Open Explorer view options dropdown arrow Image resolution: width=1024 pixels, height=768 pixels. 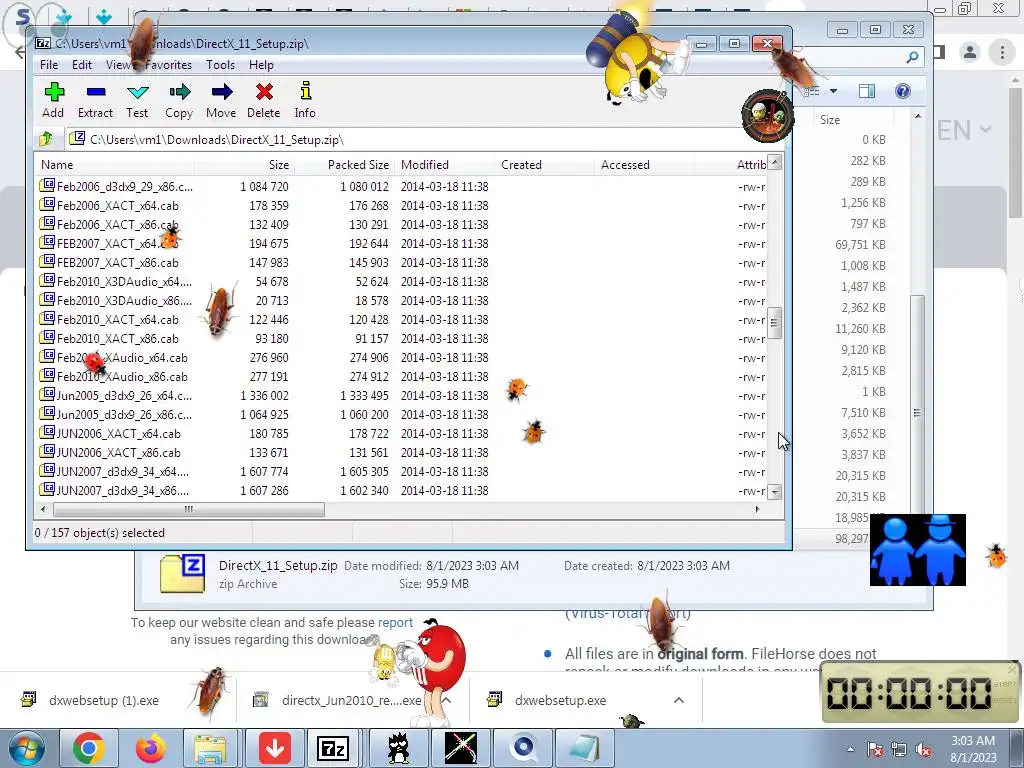tap(833, 91)
